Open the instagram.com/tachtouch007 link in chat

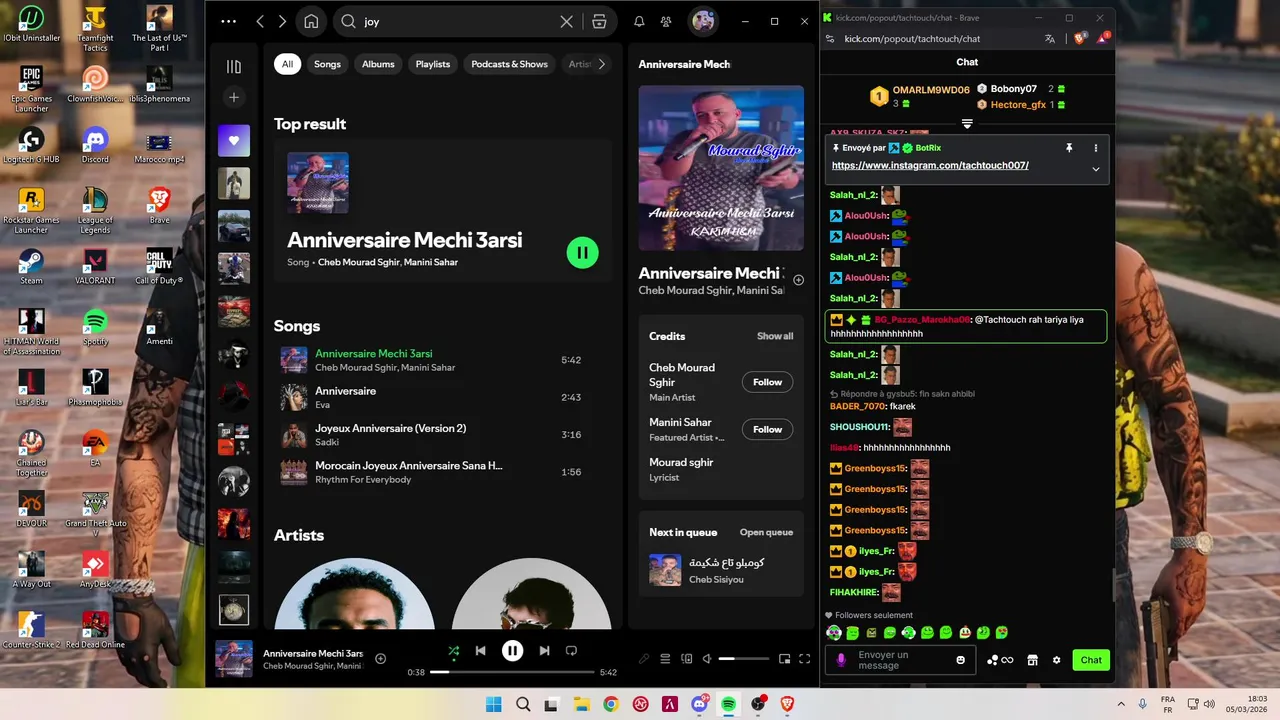930,165
